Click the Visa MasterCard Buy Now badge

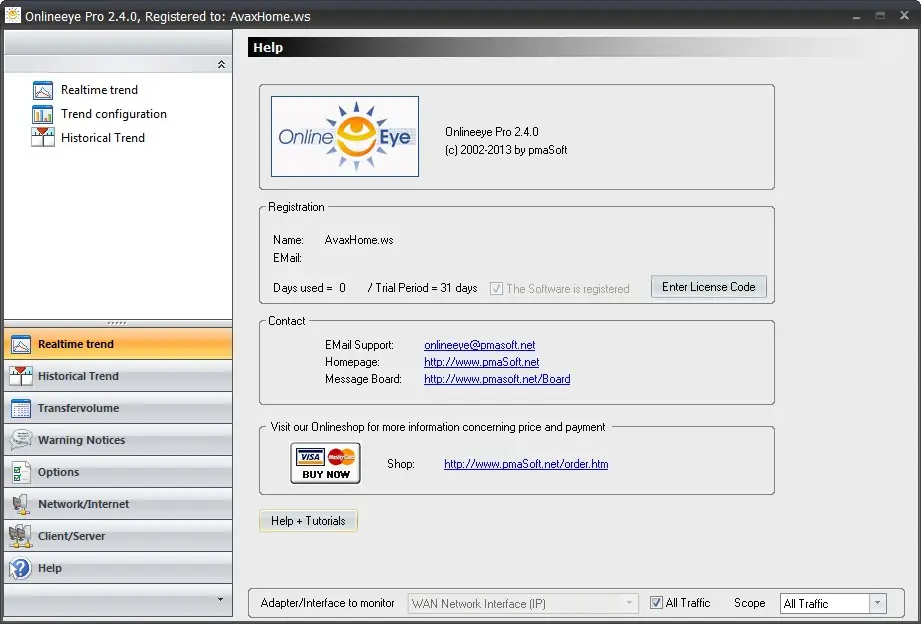[325, 463]
